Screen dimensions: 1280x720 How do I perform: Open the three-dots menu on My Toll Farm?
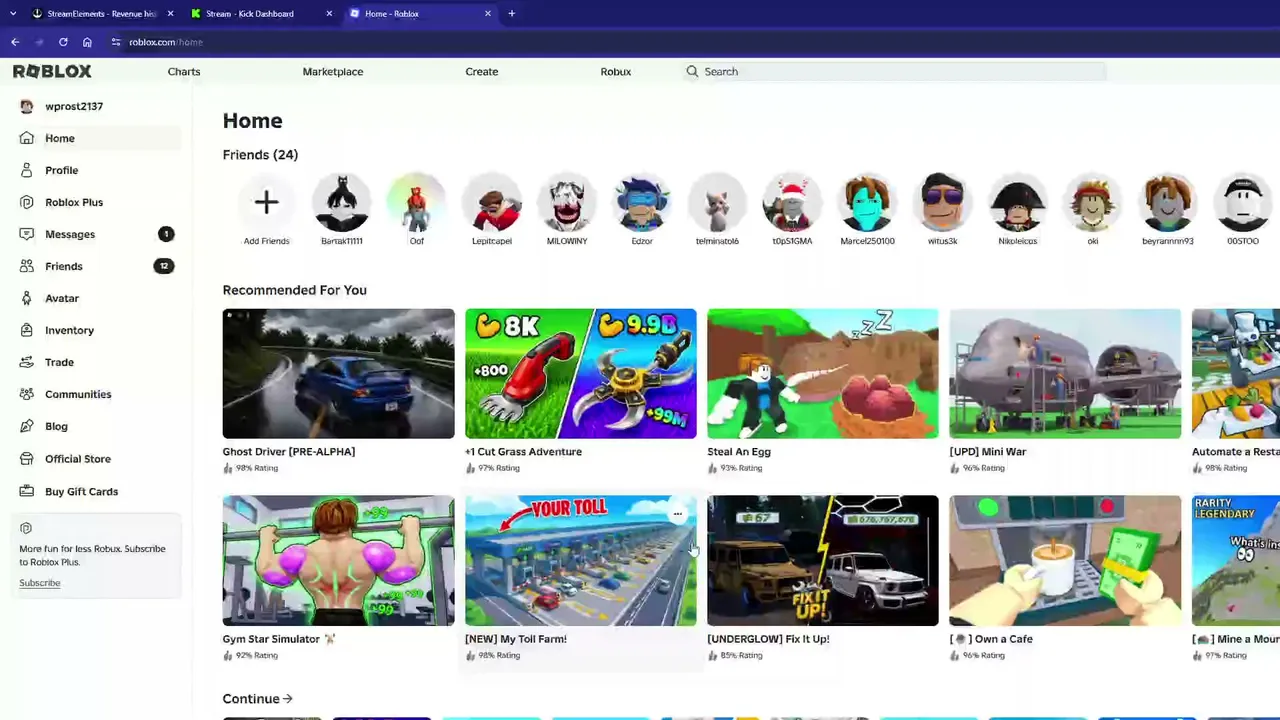point(677,514)
